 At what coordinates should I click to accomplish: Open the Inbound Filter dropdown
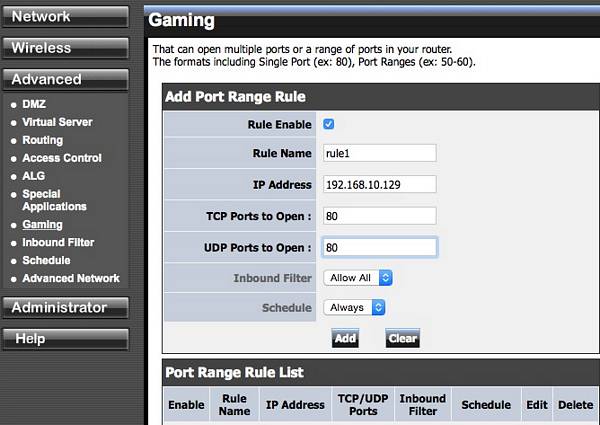coord(357,278)
